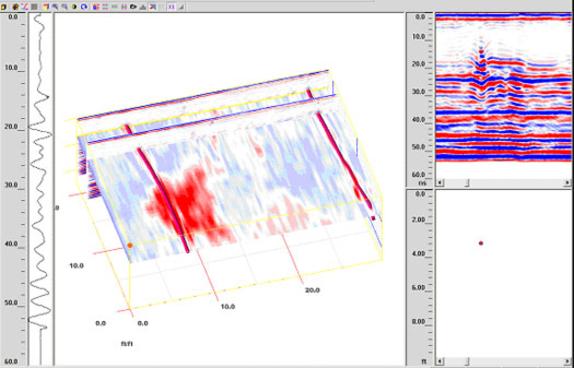Image resolution: width=574 pixels, height=368 pixels.
Task: Click the half-dark contrast circle icon
Action: 74,7
